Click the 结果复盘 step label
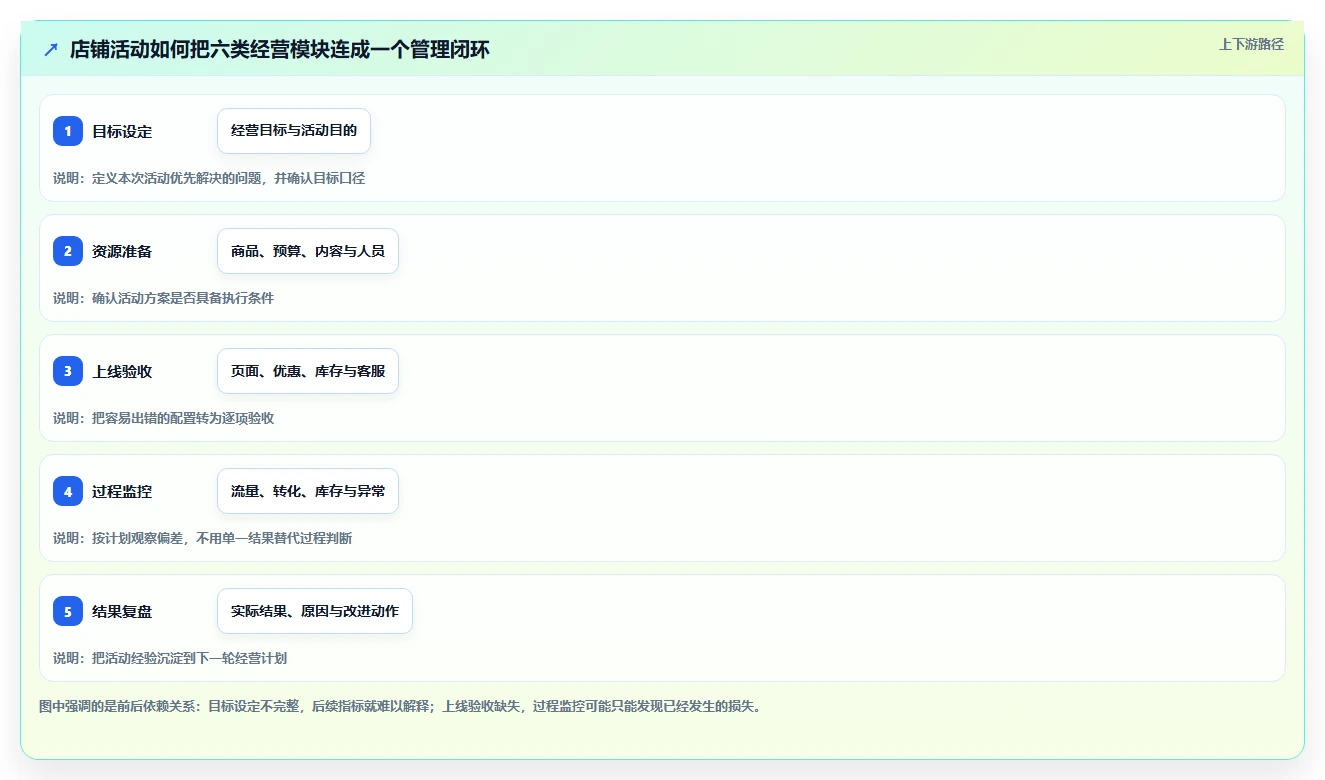This screenshot has height=780, width=1325. click(x=122, y=612)
